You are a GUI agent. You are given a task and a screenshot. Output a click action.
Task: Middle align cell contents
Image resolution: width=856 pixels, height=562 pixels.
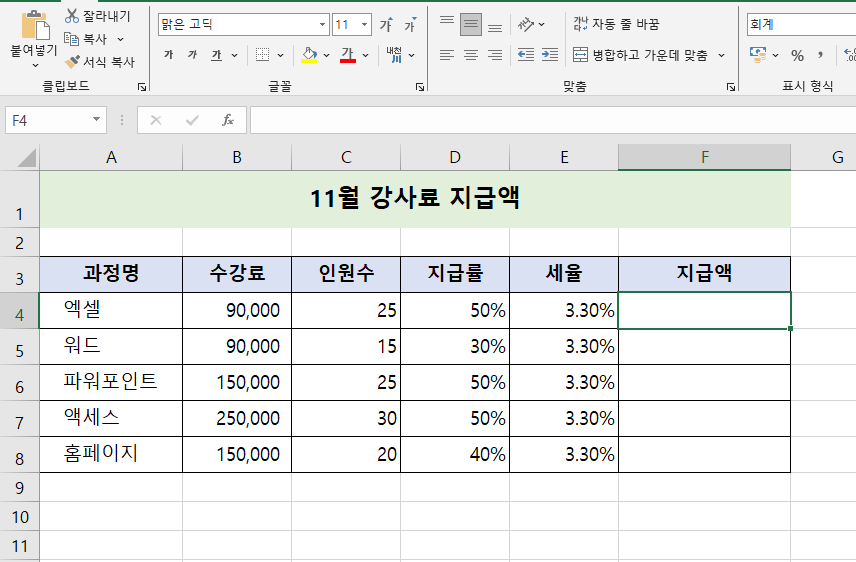click(471, 24)
